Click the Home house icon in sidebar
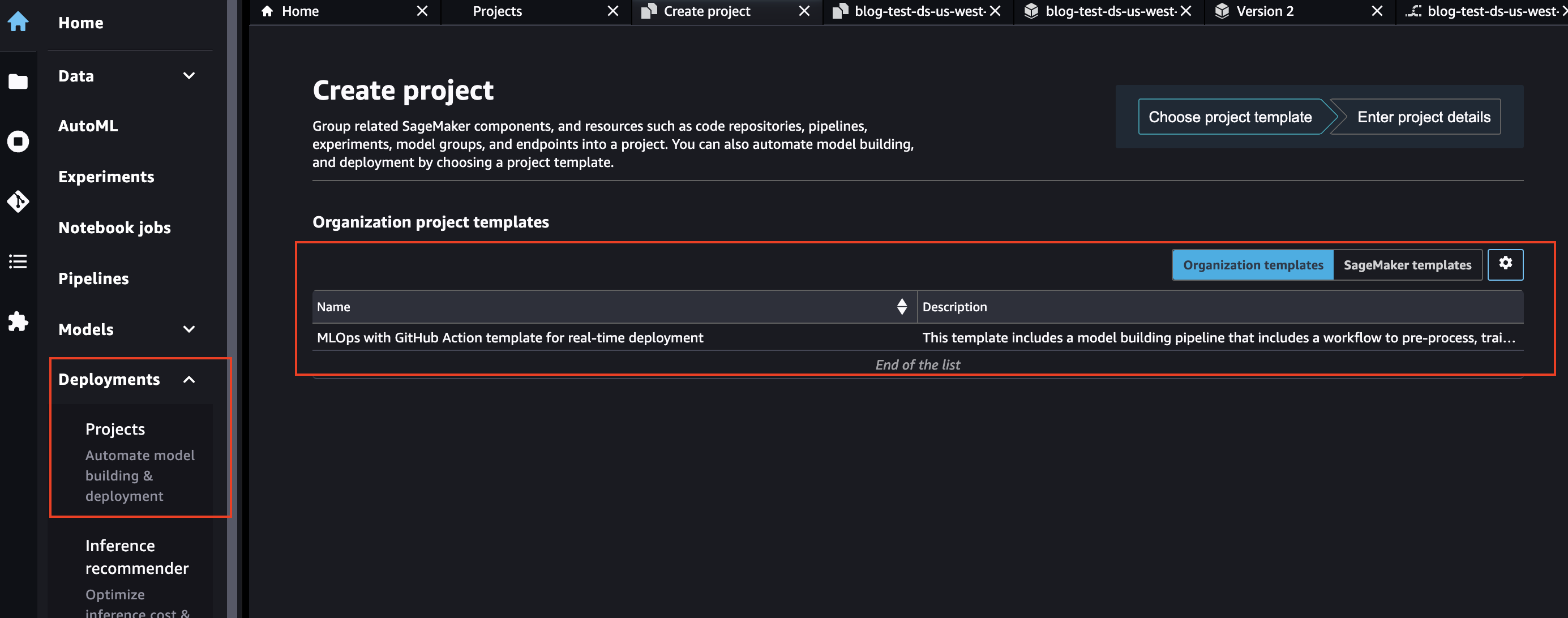This screenshot has width=1568, height=618. 18,22
